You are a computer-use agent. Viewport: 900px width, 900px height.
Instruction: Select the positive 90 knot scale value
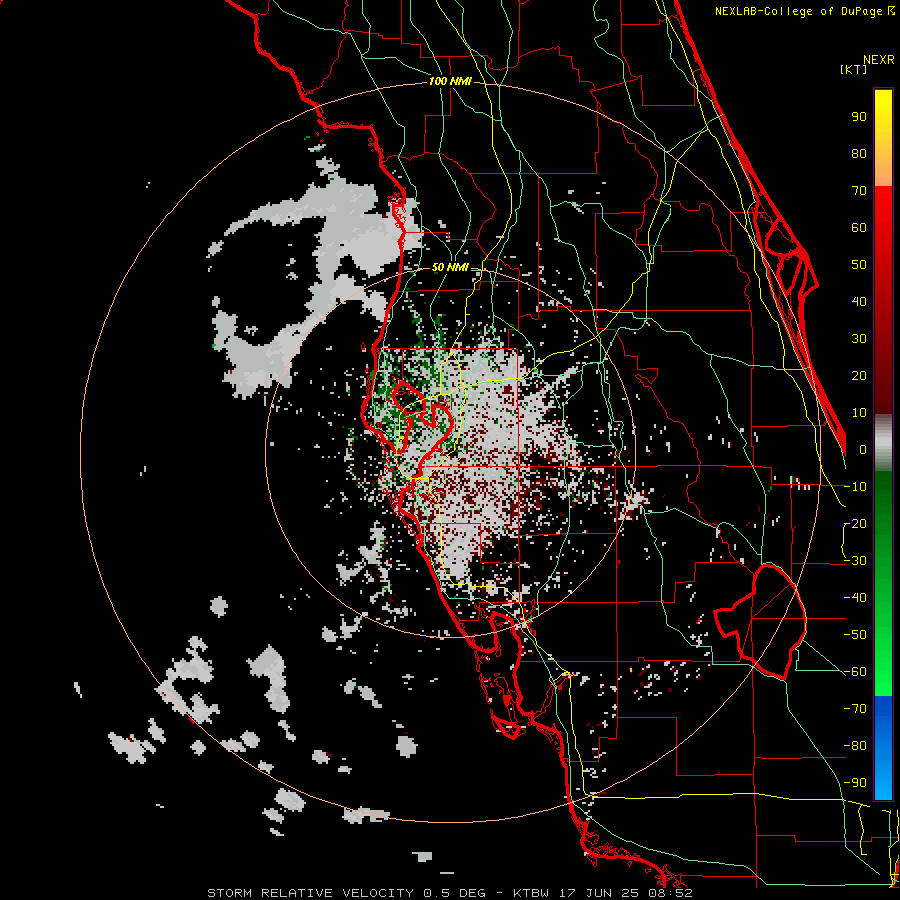(859, 117)
